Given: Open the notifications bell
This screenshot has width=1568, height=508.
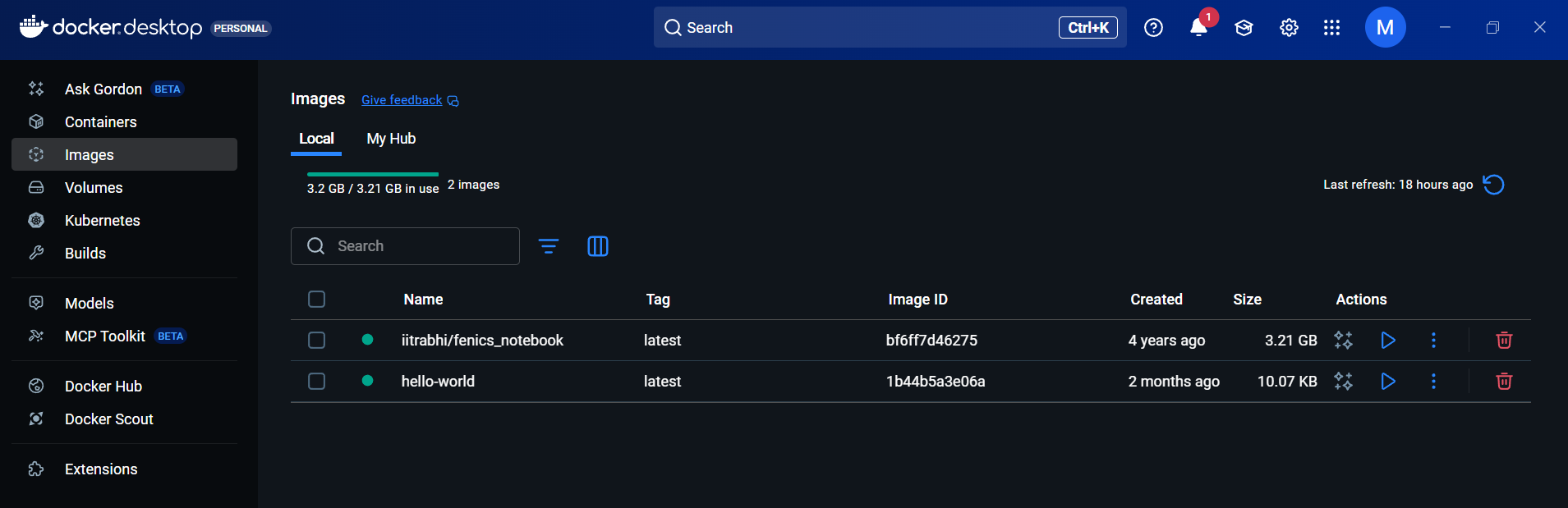Looking at the screenshot, I should tap(1198, 28).
